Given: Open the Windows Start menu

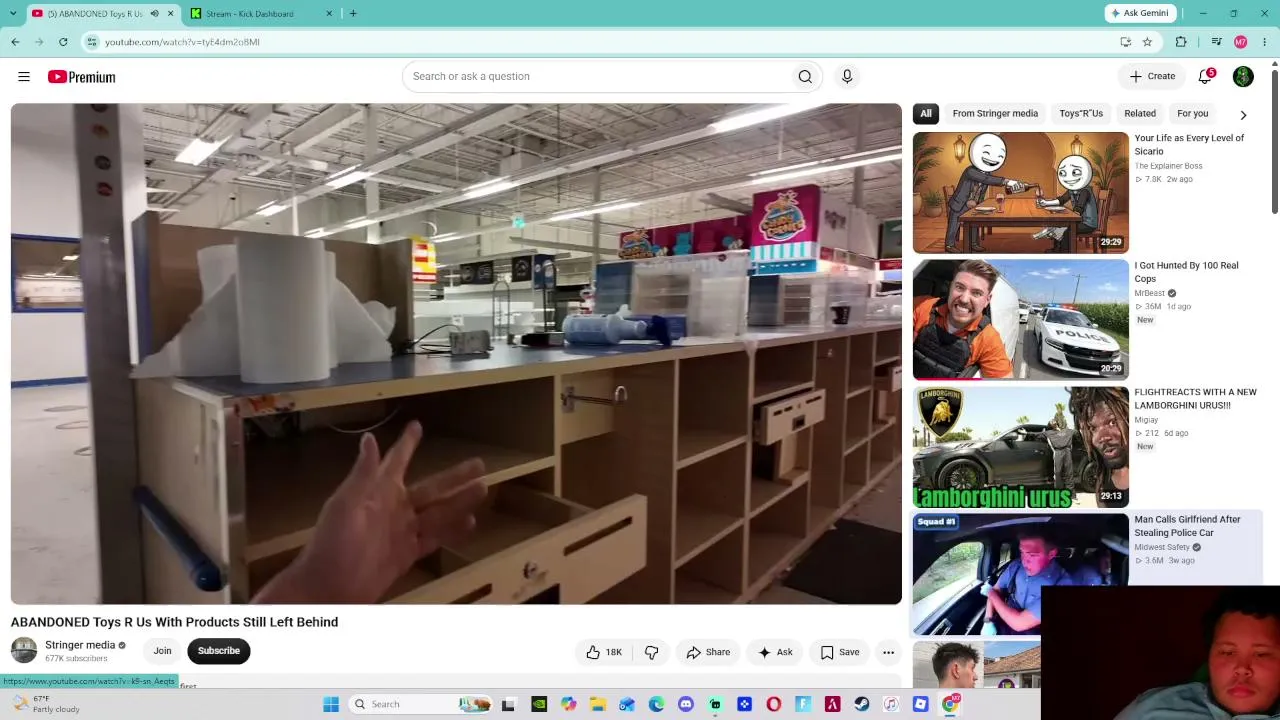Looking at the screenshot, I should pos(331,704).
